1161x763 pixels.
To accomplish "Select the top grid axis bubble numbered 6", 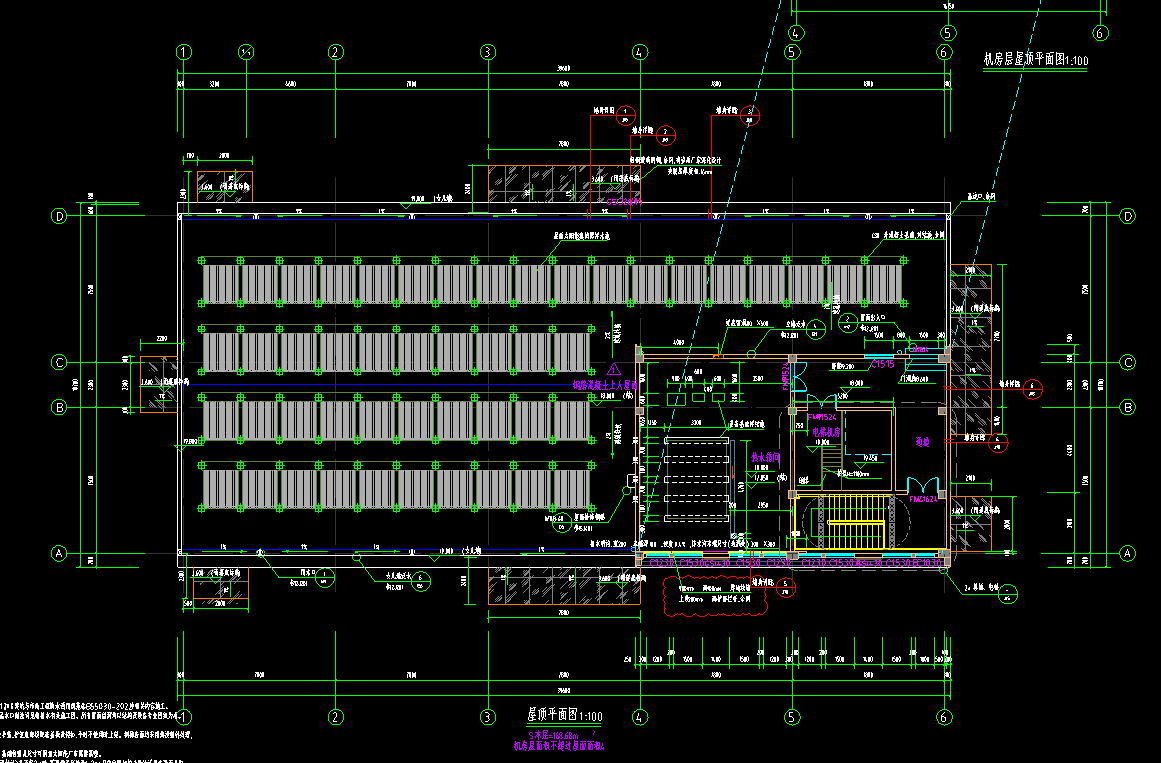I will (x=944, y=52).
